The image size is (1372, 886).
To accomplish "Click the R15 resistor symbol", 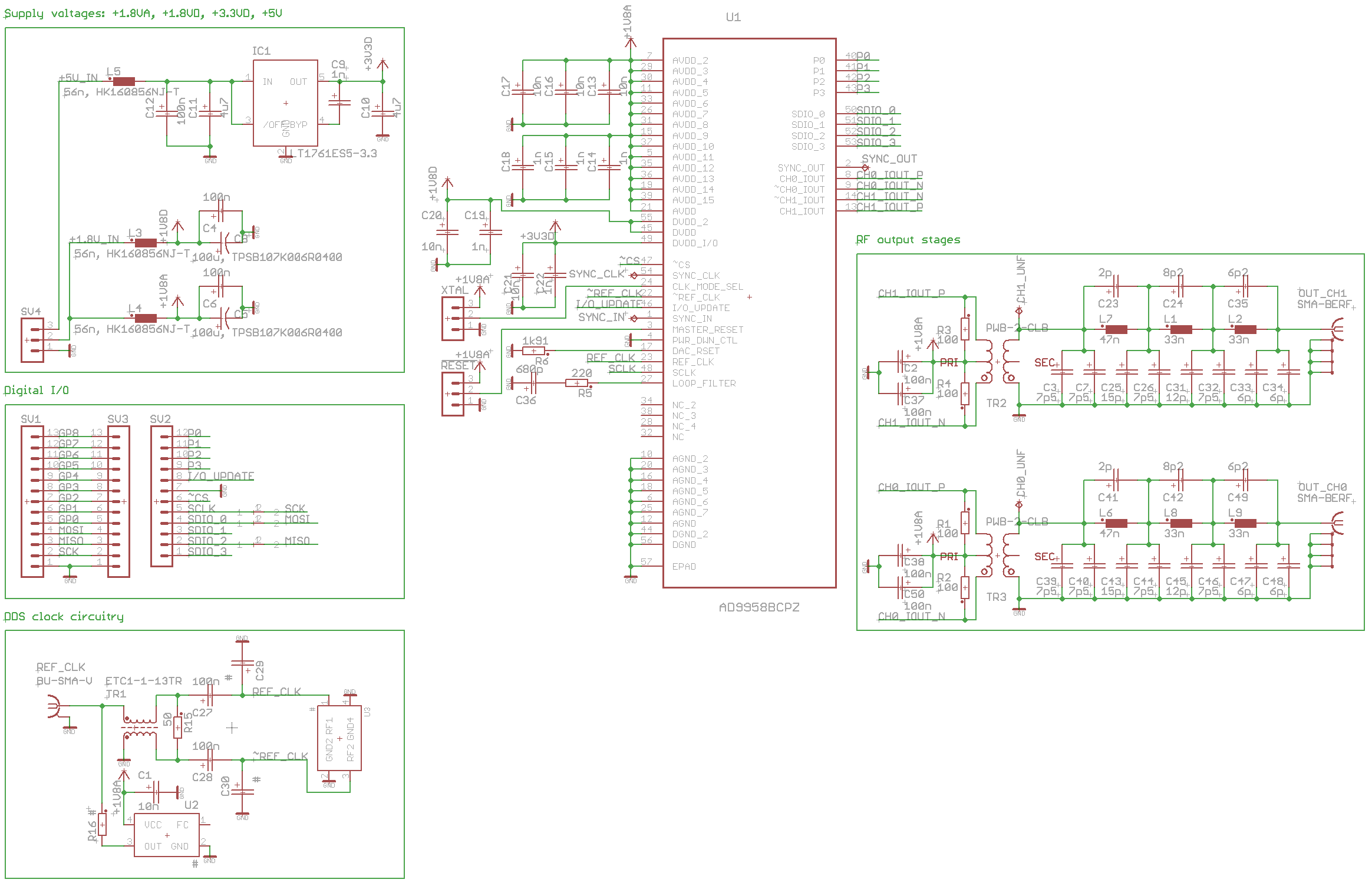I will coord(177,728).
